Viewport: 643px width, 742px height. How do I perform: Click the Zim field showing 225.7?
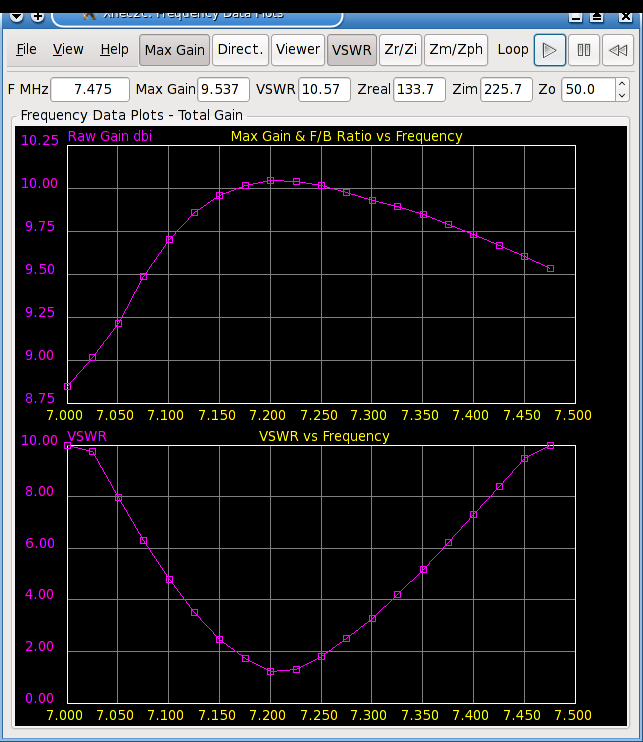coord(506,89)
